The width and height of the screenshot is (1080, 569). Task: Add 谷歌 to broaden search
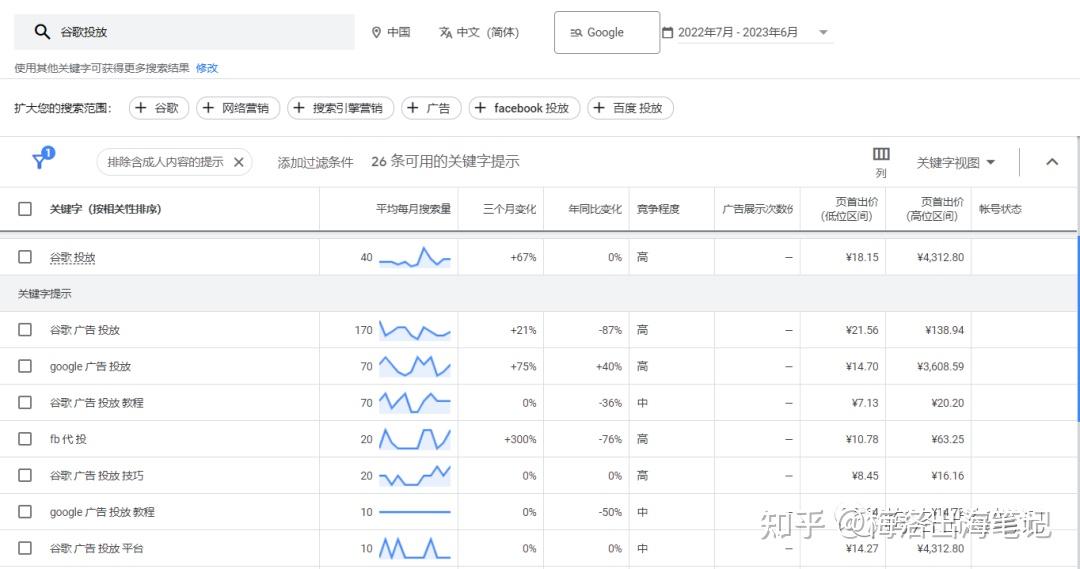click(159, 108)
